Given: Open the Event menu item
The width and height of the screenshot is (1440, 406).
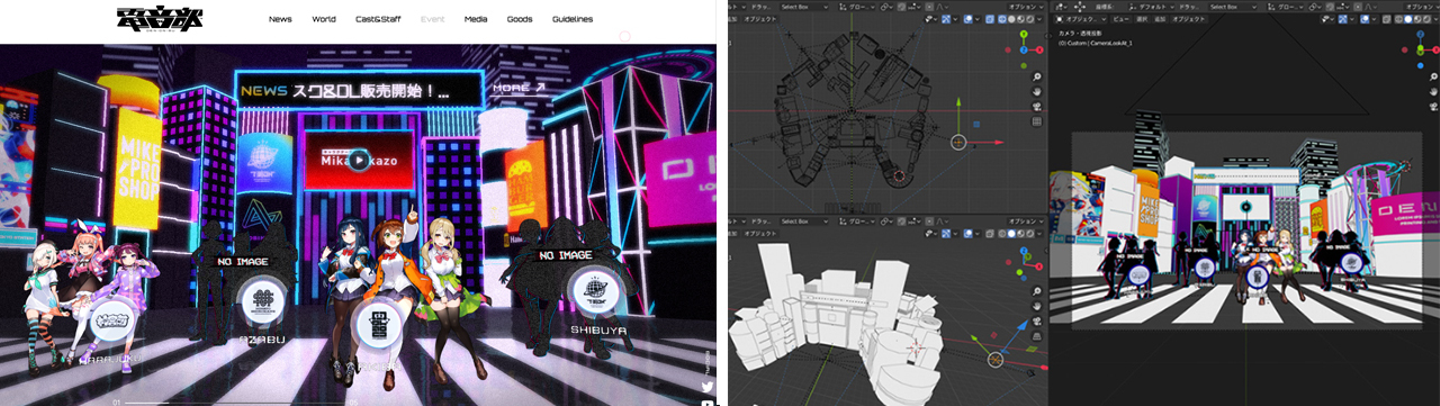Looking at the screenshot, I should 433,19.
